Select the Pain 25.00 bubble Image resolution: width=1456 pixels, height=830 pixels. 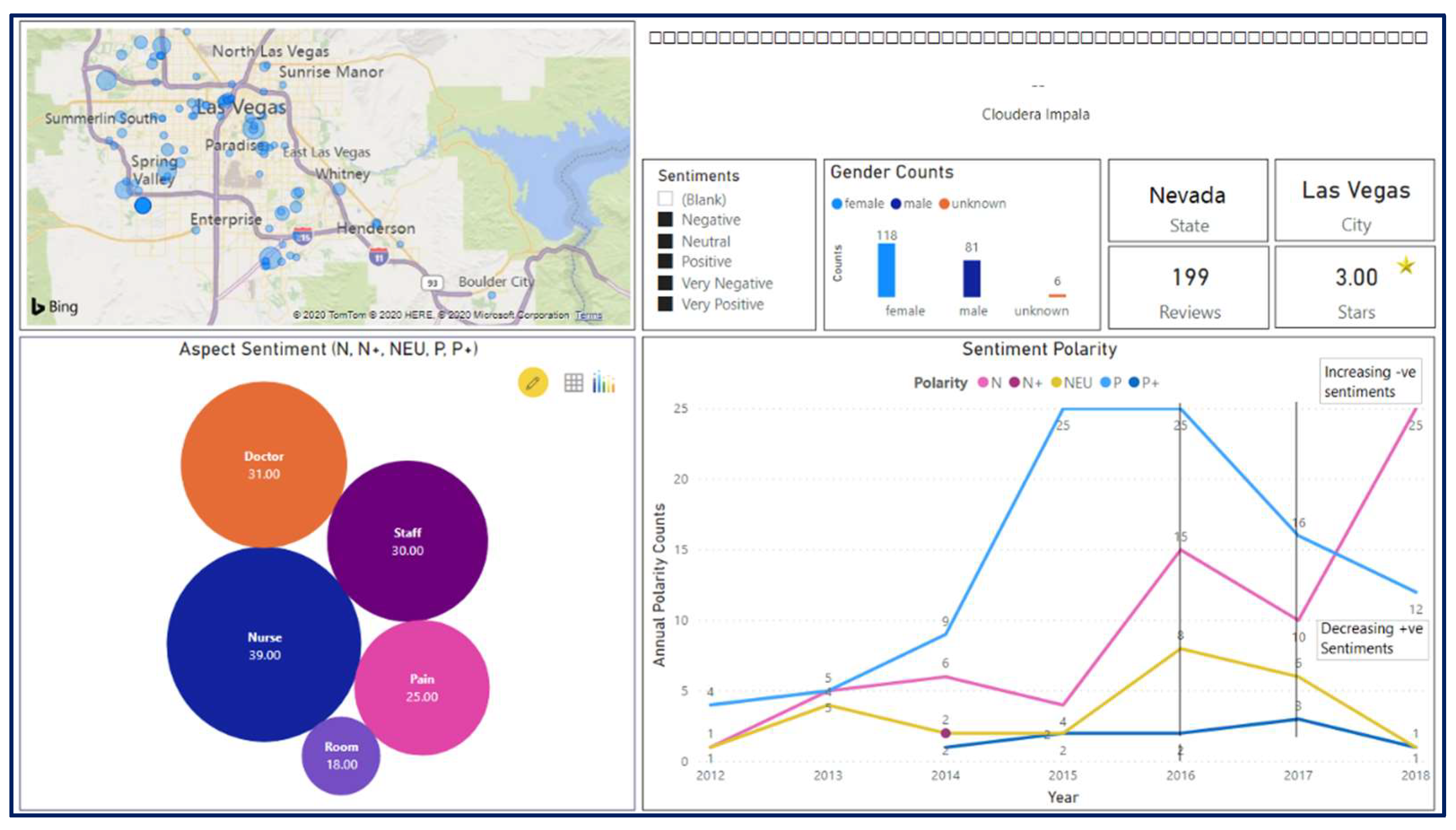(x=422, y=687)
